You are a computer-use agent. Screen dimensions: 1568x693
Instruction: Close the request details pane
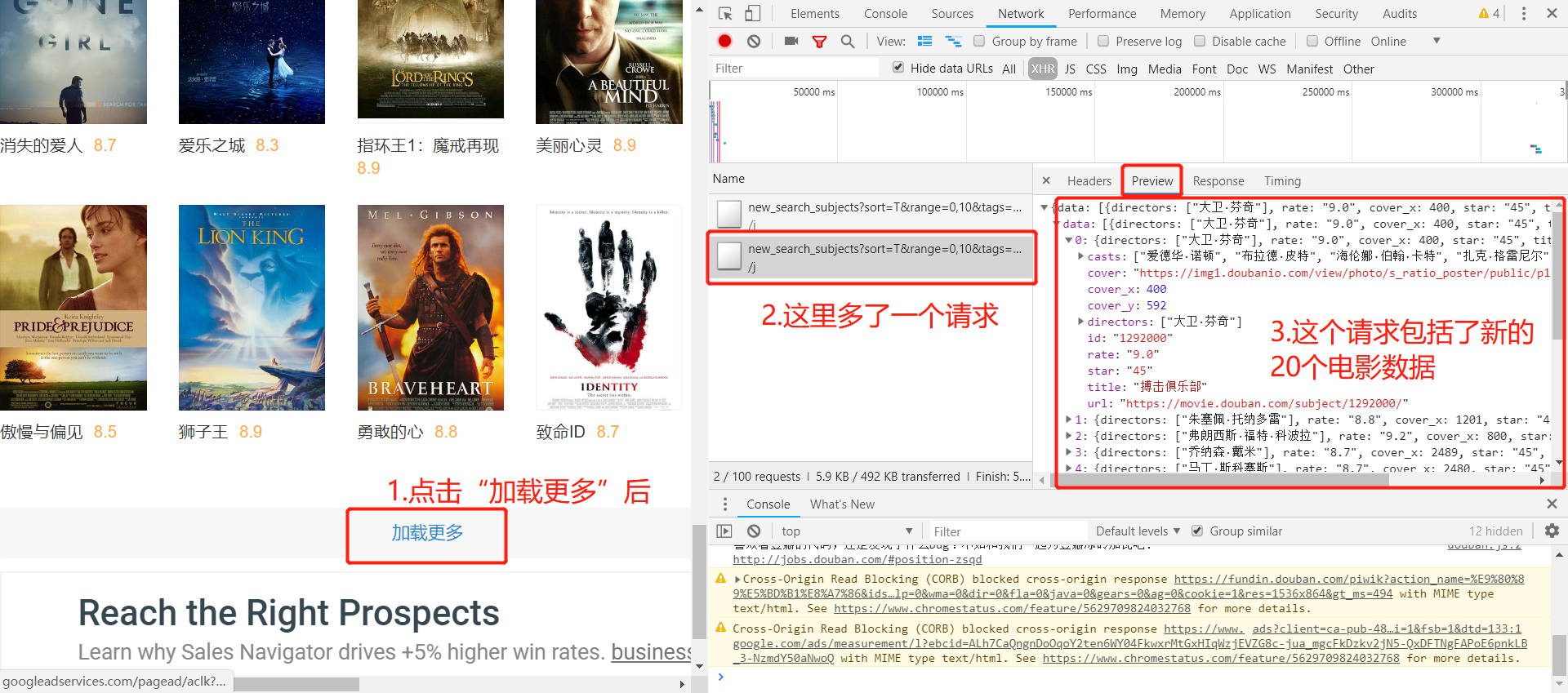click(1046, 180)
